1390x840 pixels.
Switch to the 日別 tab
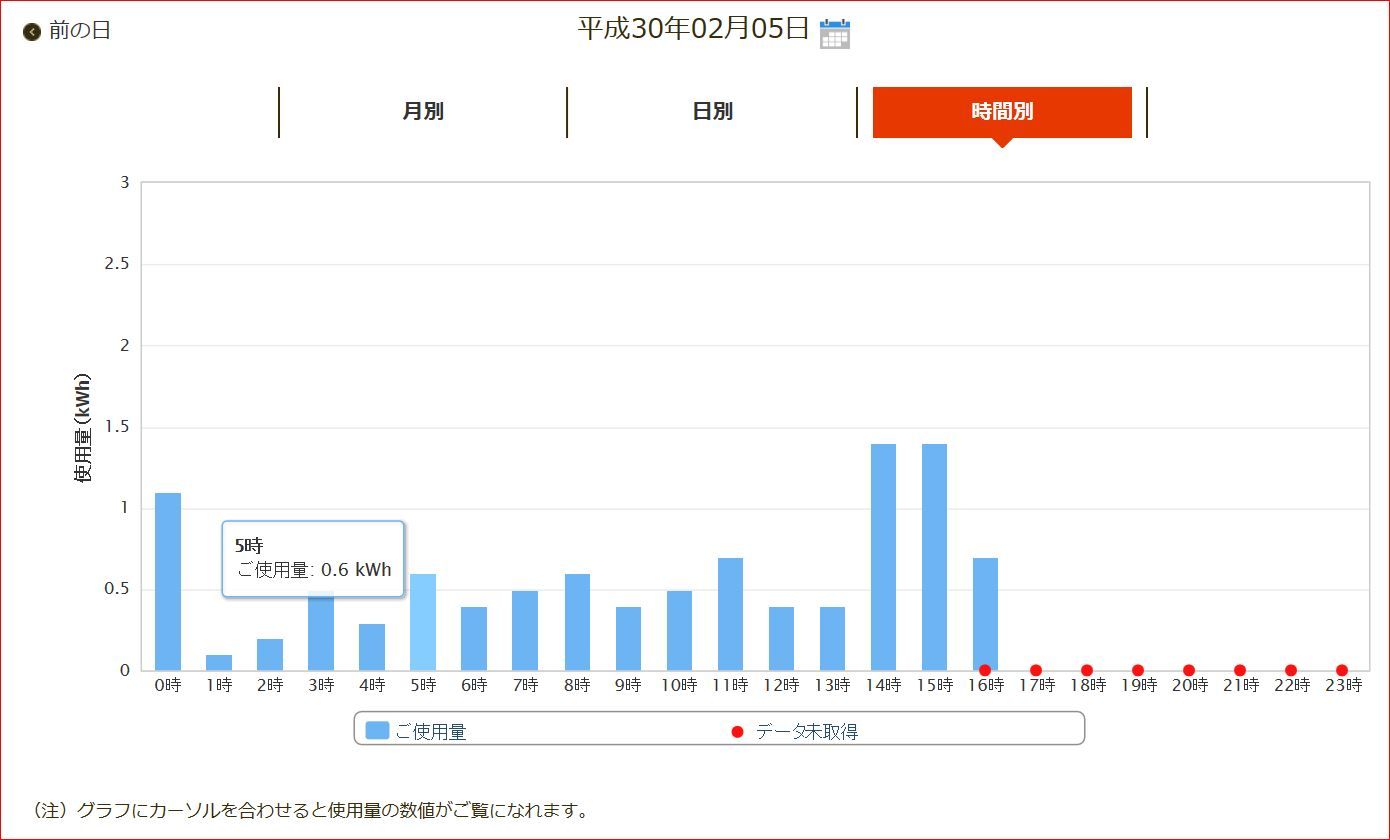712,112
